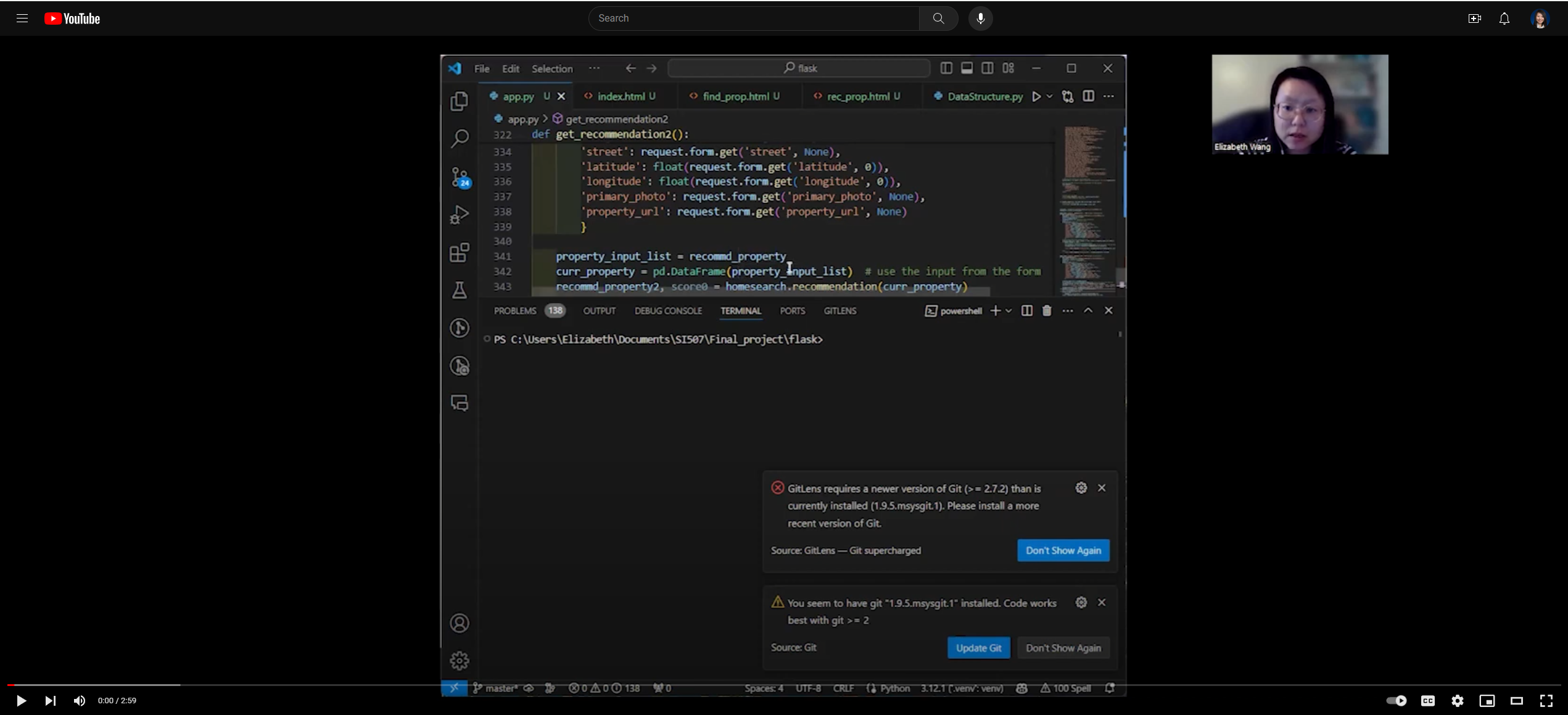Open Manage settings gear at bottom of sidebar
This screenshot has height=715, width=1568.
(460, 659)
